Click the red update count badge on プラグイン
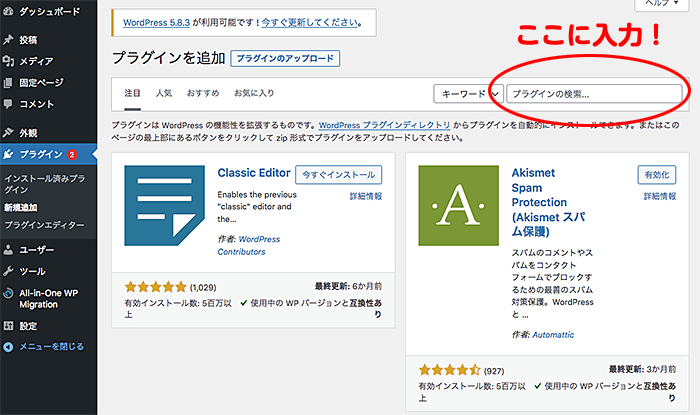Image resolution: width=700 pixels, height=415 pixels. coord(72,154)
